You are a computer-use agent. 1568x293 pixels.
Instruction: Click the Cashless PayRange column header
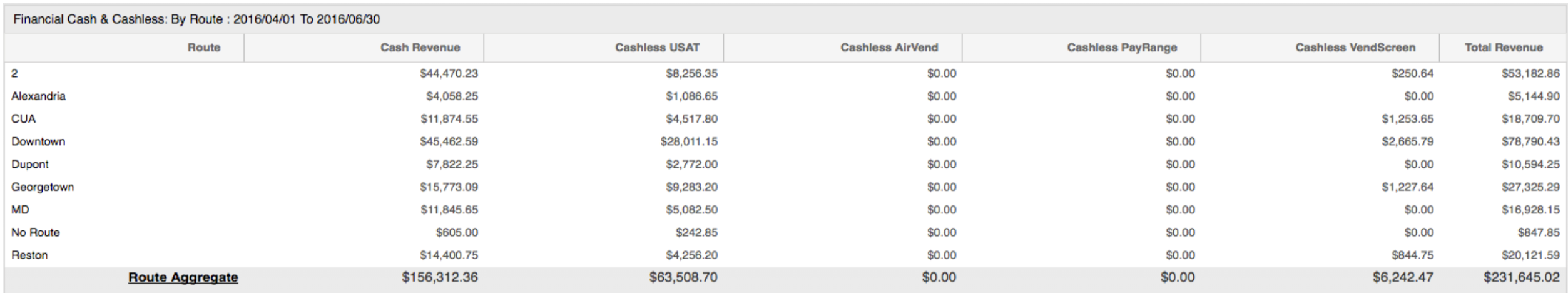[1121, 48]
